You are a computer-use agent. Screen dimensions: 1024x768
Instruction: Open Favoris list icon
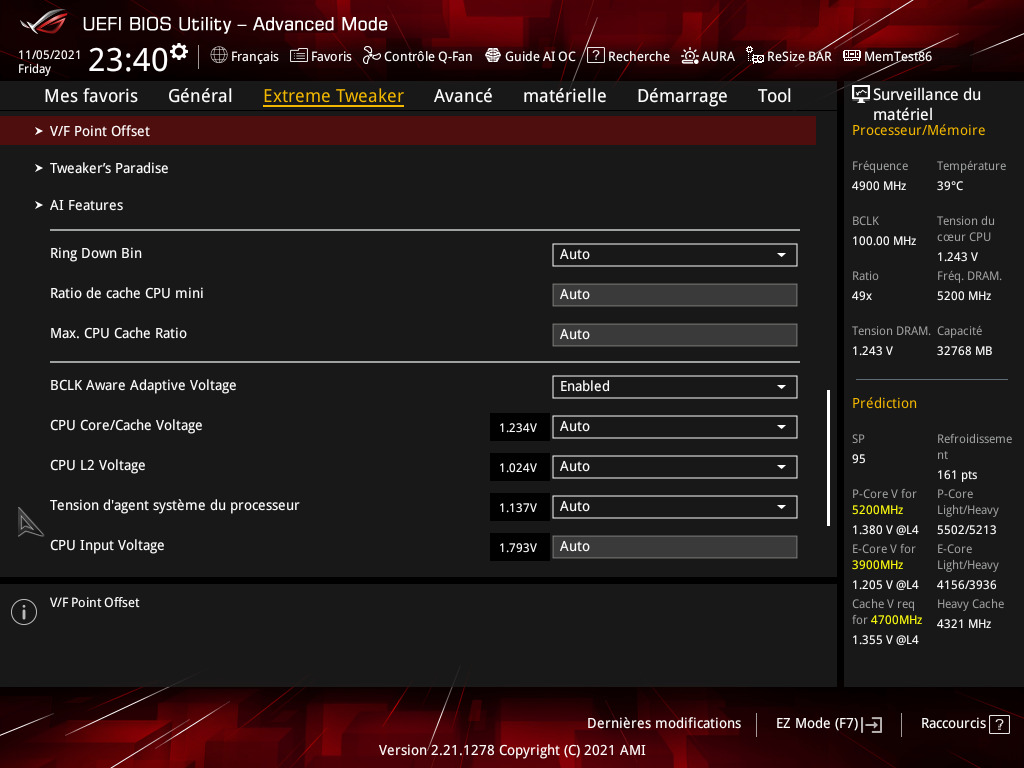tap(298, 56)
